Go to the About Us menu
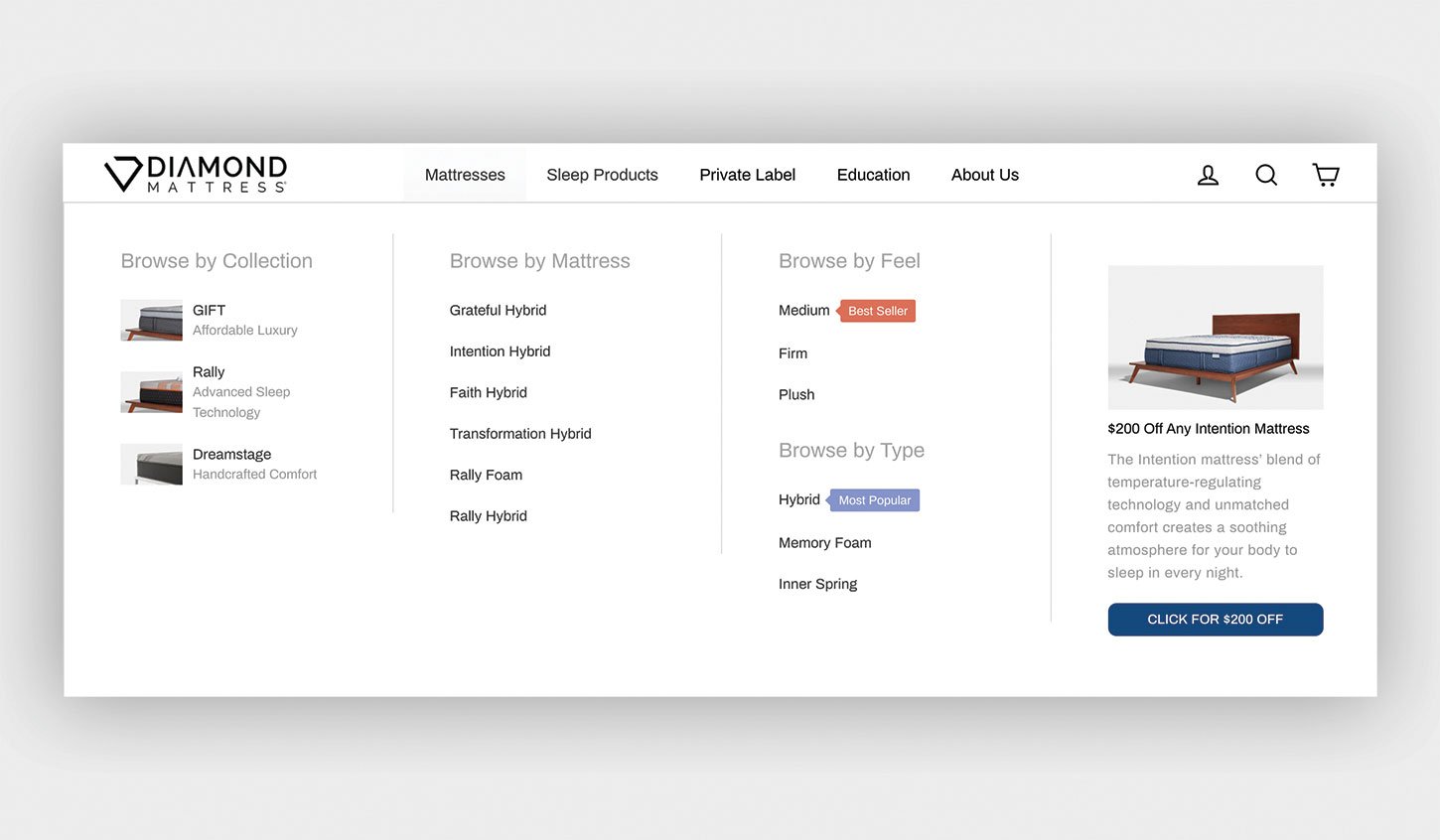Viewport: 1440px width, 840px height. 984,175
